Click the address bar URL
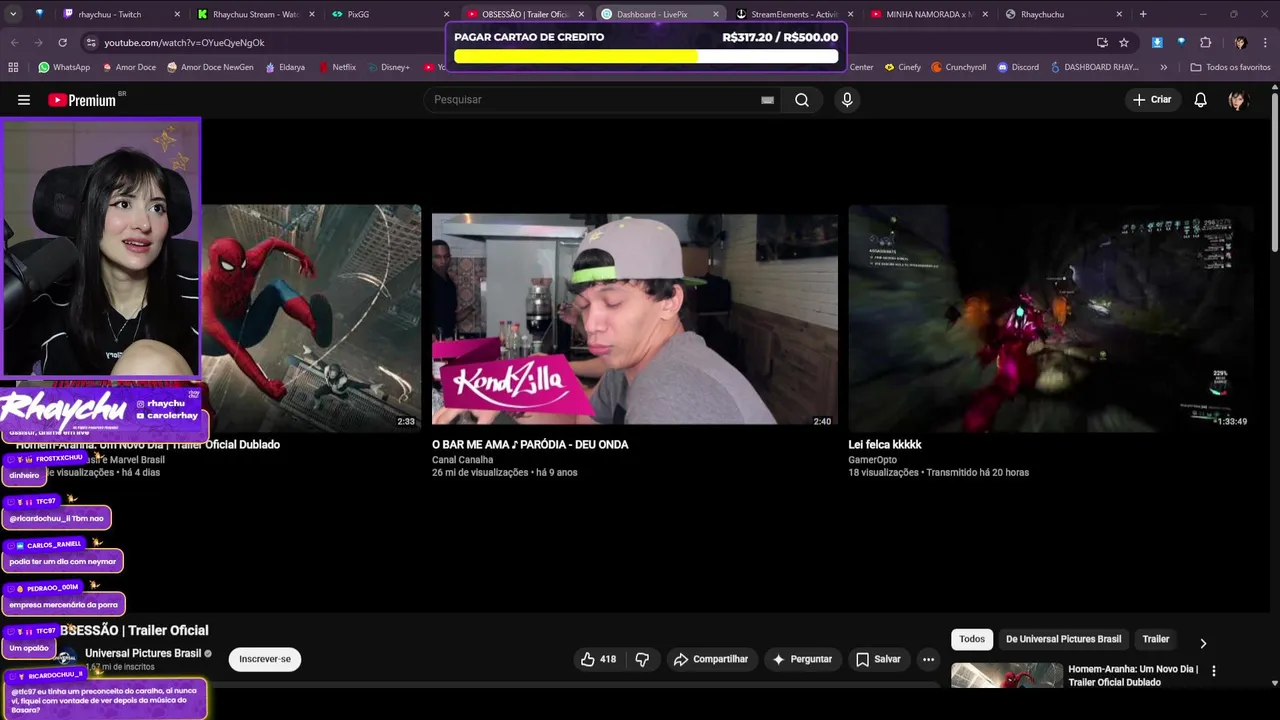1280x720 pixels. click(184, 43)
